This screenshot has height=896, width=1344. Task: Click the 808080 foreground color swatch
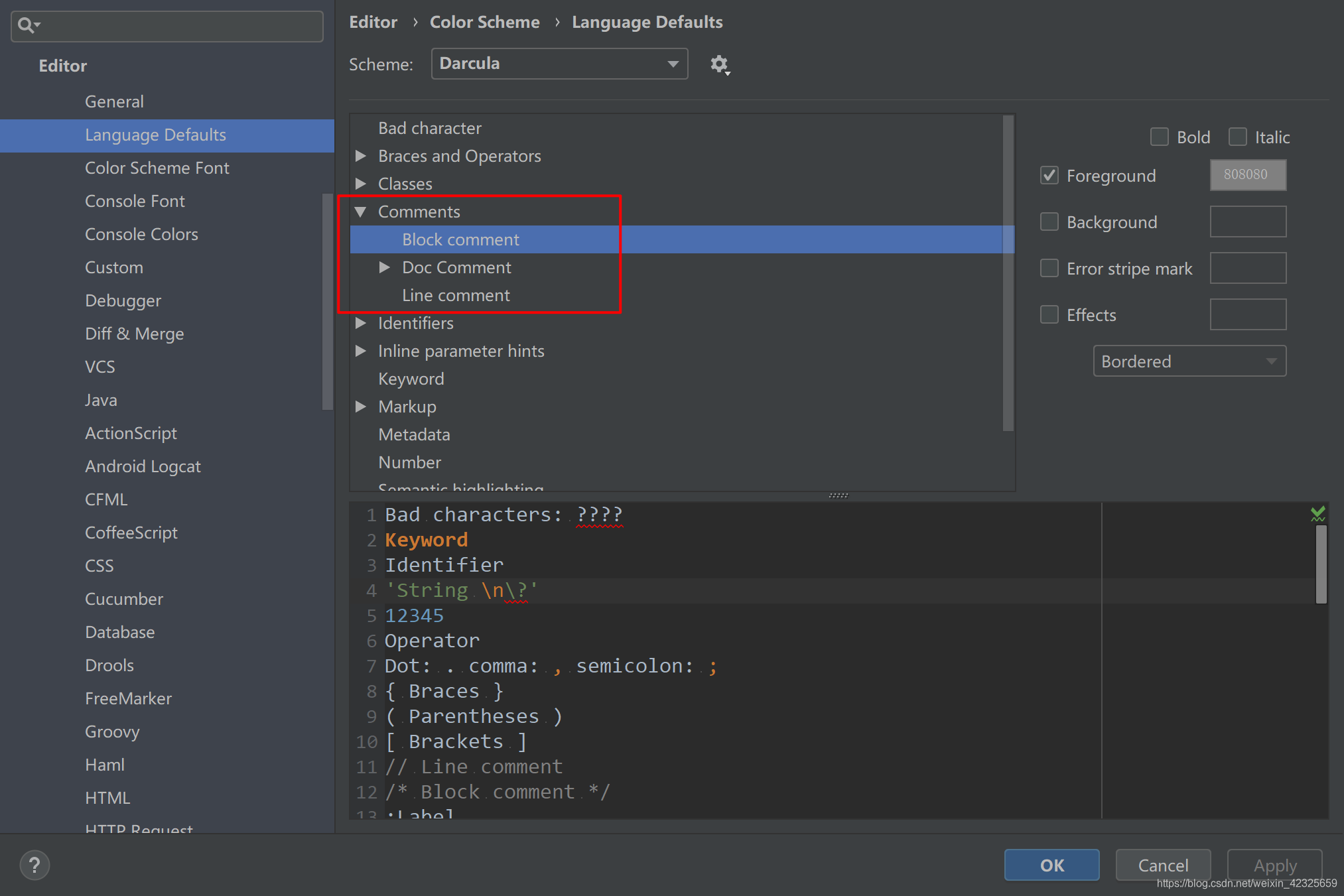1247,175
